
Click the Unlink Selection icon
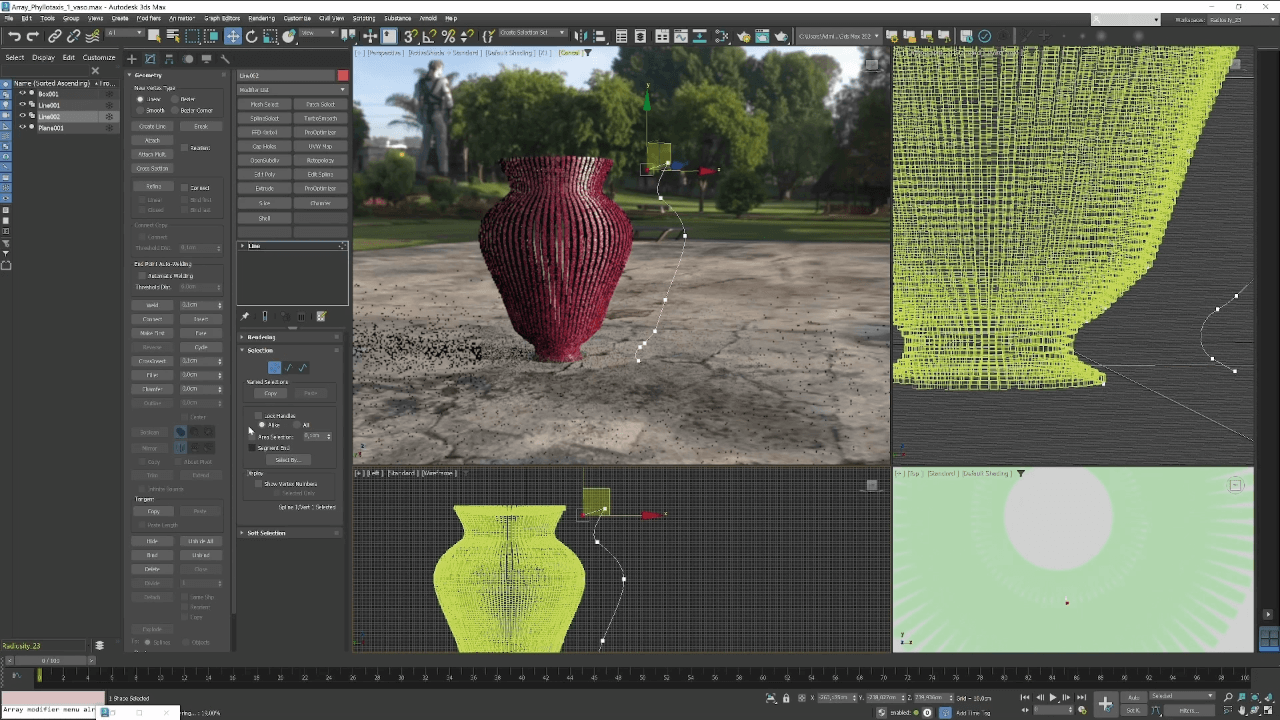coord(73,36)
